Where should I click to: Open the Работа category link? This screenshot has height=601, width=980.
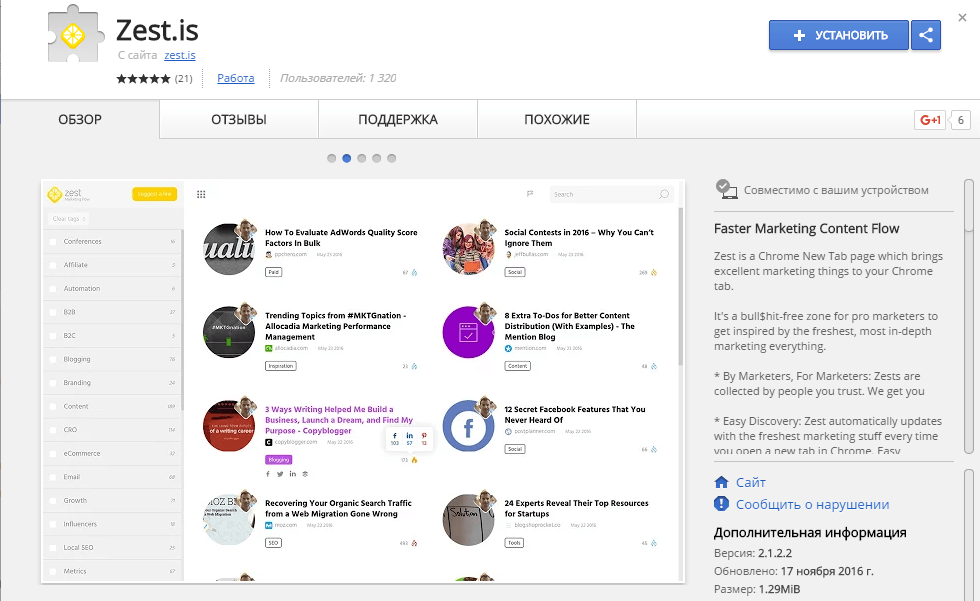(x=235, y=78)
